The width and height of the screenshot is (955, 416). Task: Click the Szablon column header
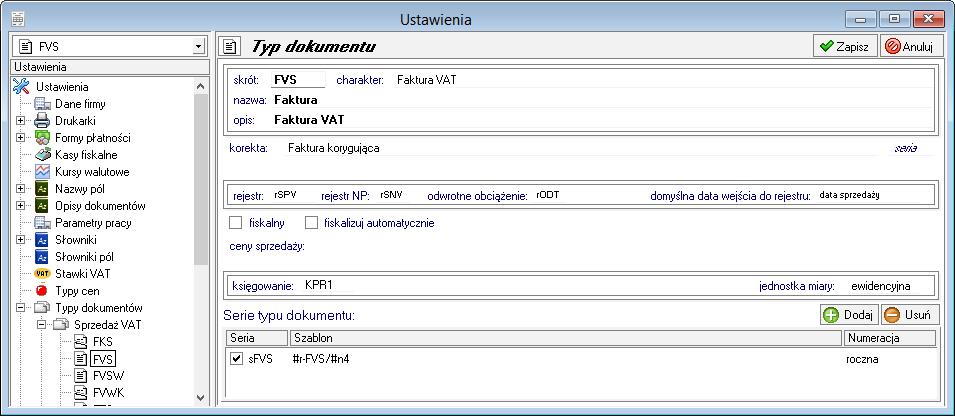tap(566, 337)
